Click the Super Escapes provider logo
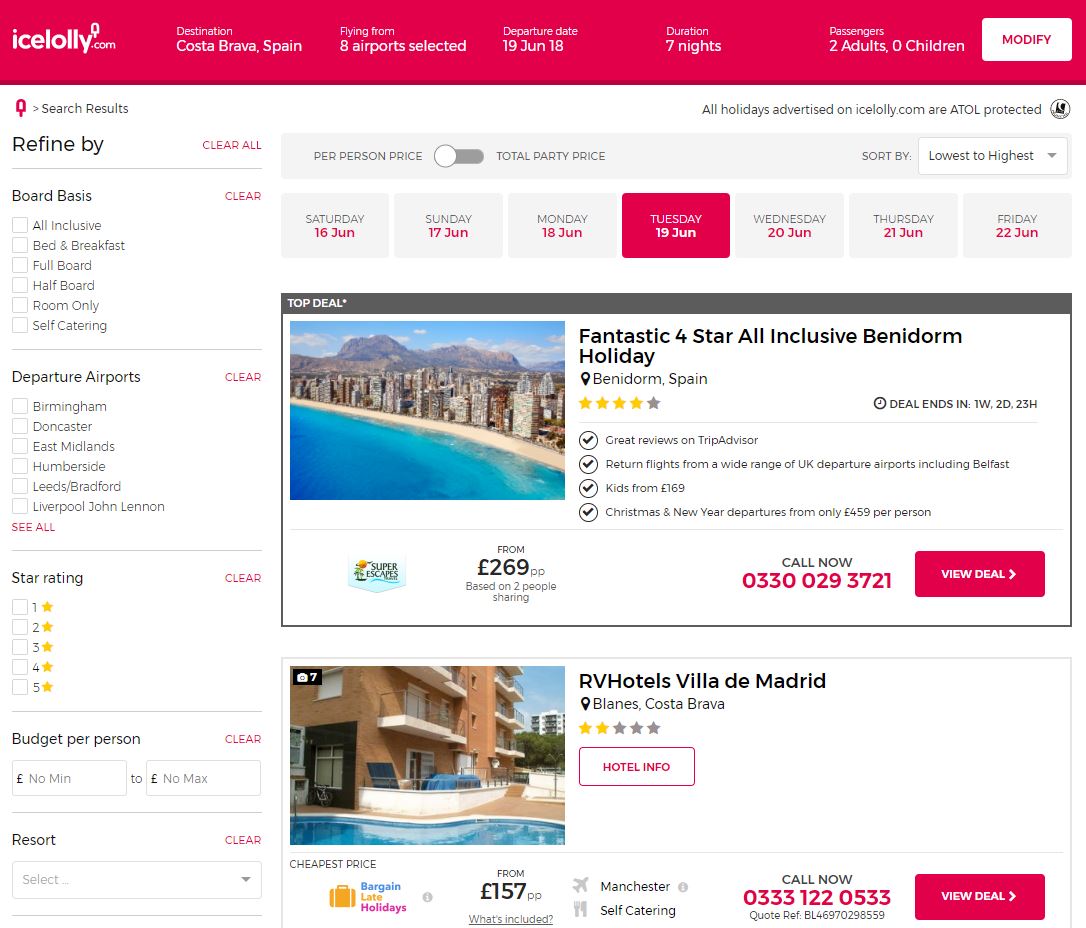The height and width of the screenshot is (928, 1086). pos(377,573)
